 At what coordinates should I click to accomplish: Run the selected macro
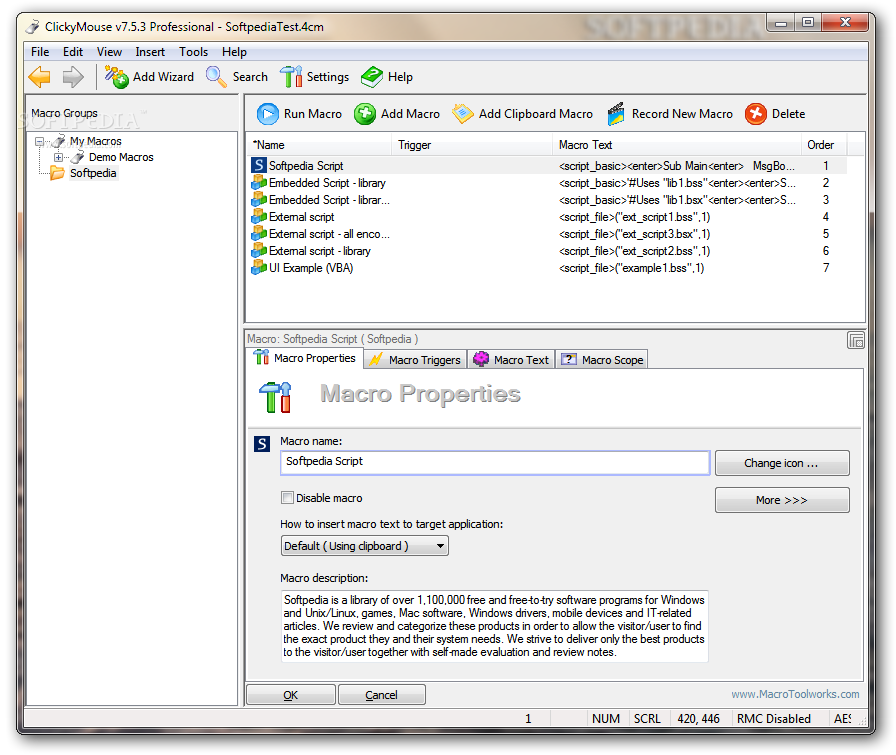[299, 114]
